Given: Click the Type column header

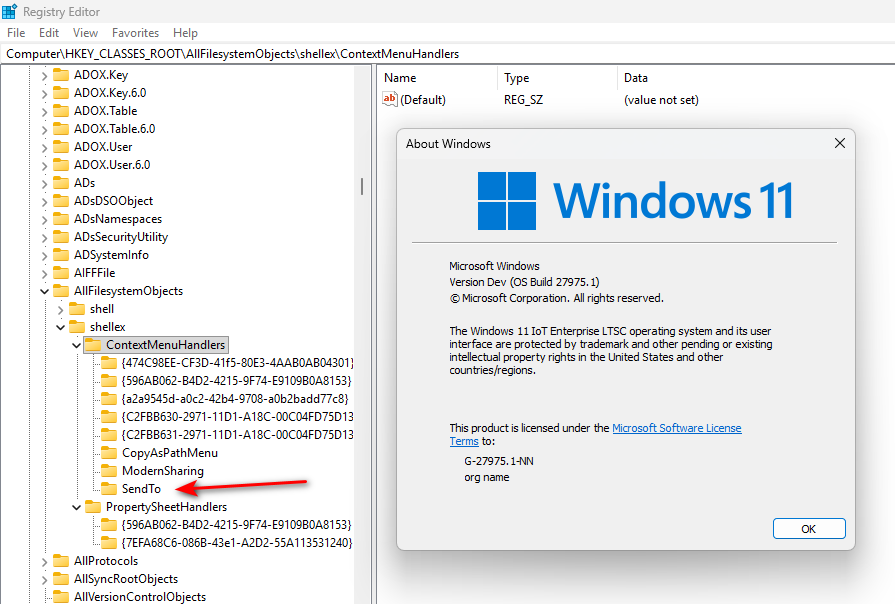Looking at the screenshot, I should [x=557, y=78].
